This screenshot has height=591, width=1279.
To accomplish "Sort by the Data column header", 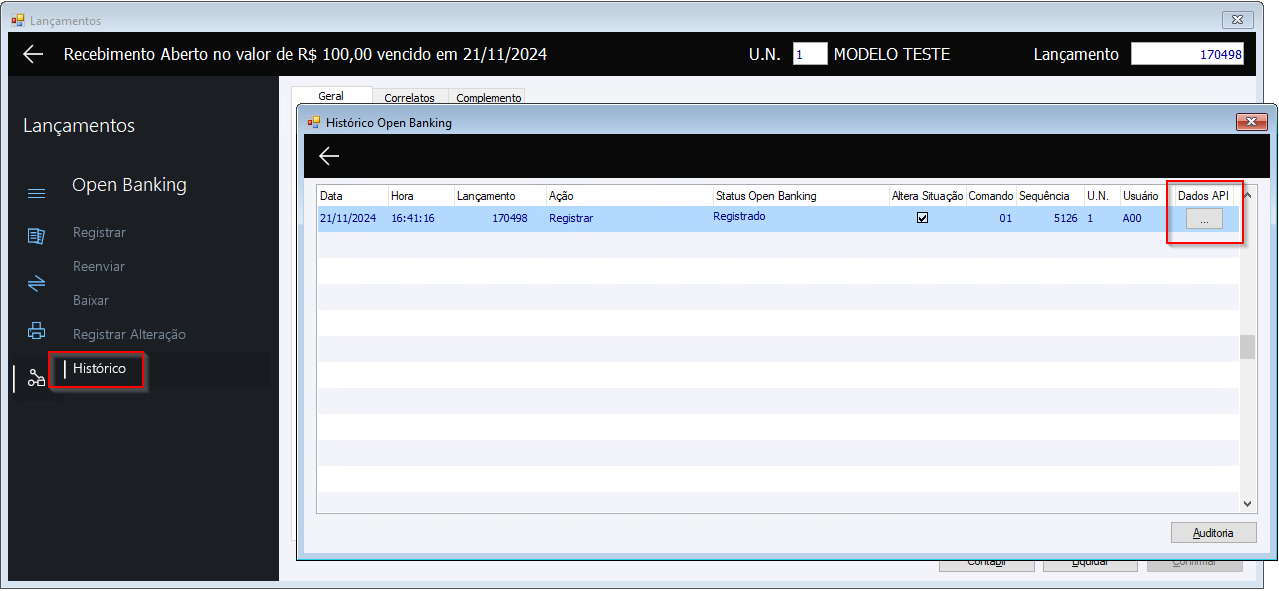I will pyautogui.click(x=352, y=196).
